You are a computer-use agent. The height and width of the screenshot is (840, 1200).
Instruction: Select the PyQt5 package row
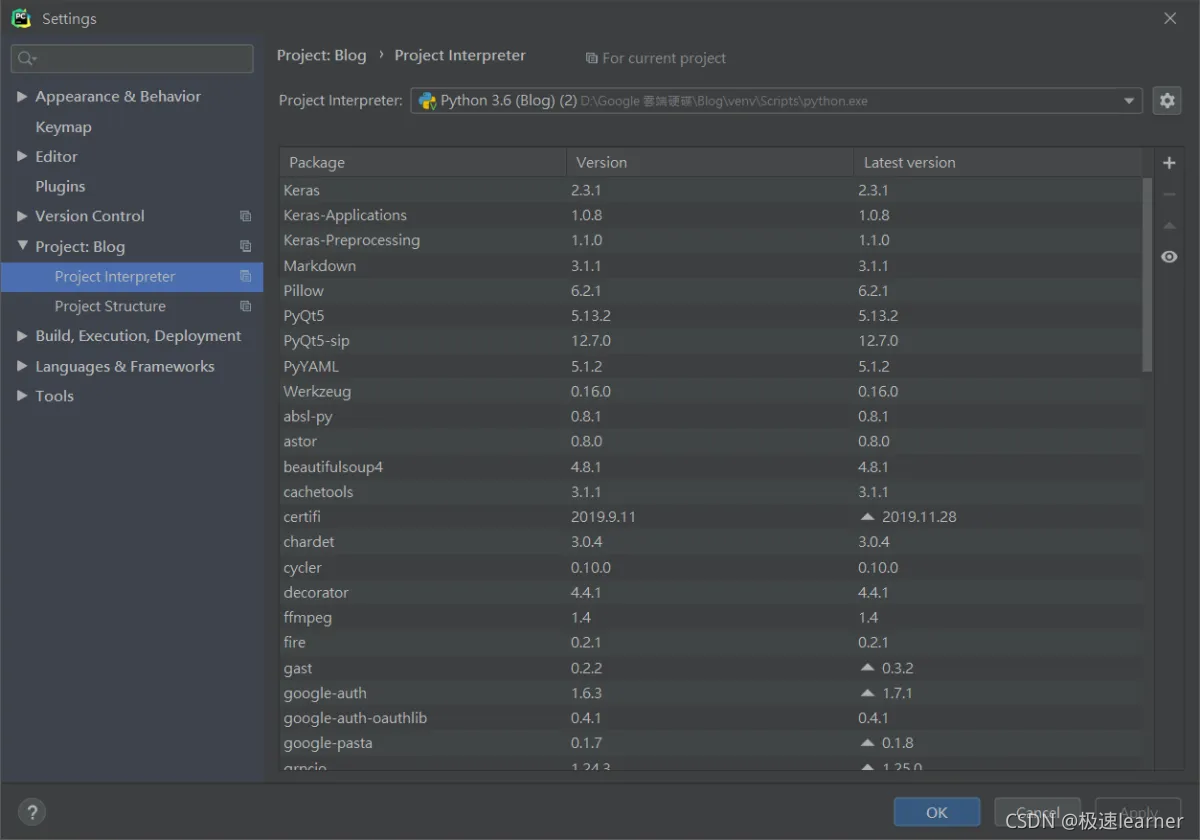(711, 316)
